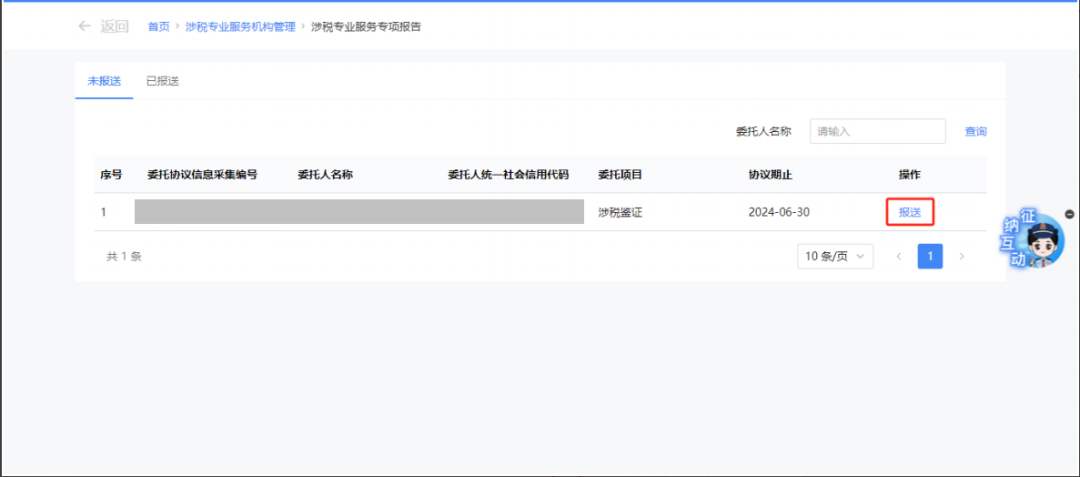Viewport: 1080px width, 477px height.
Task: Click the 委托项目 column header
Action: click(x=620, y=175)
